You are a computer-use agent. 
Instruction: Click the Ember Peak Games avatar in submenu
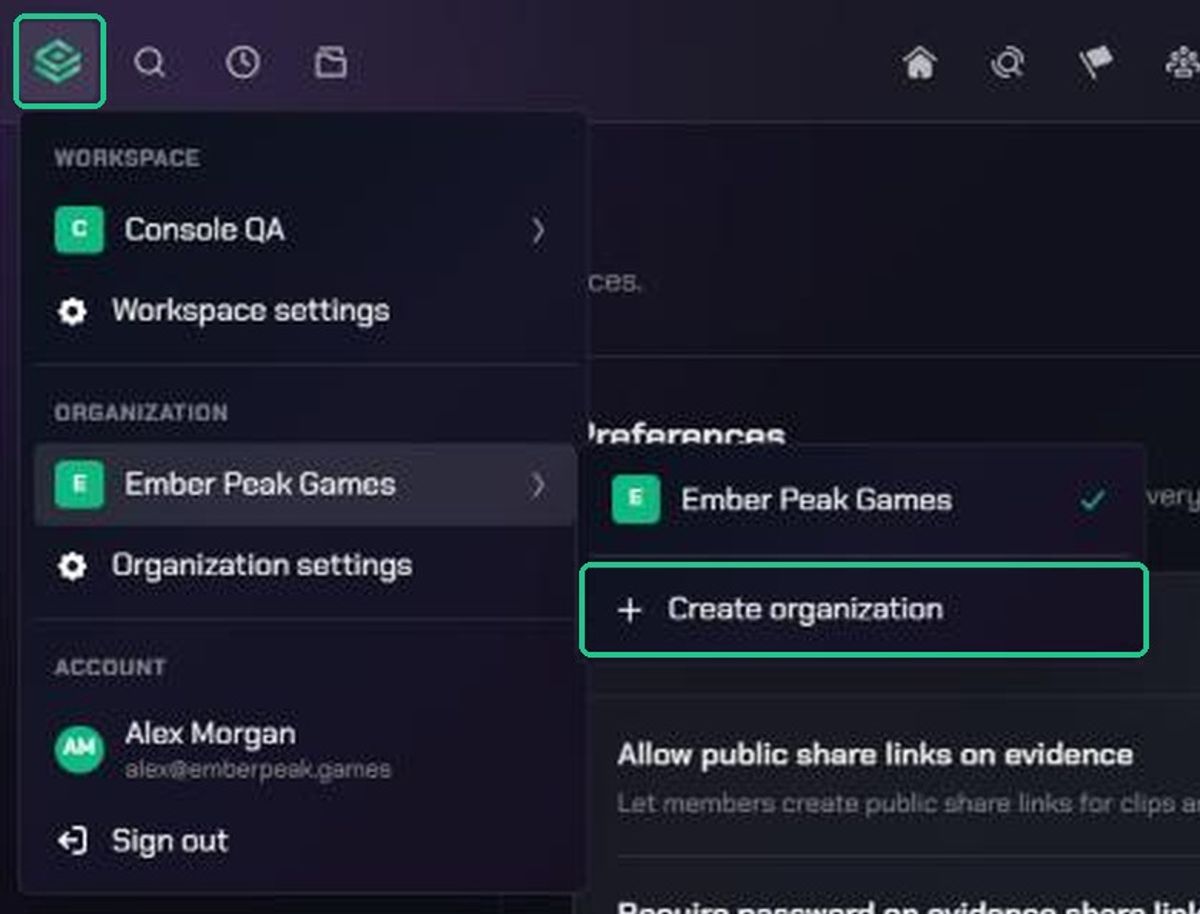636,499
